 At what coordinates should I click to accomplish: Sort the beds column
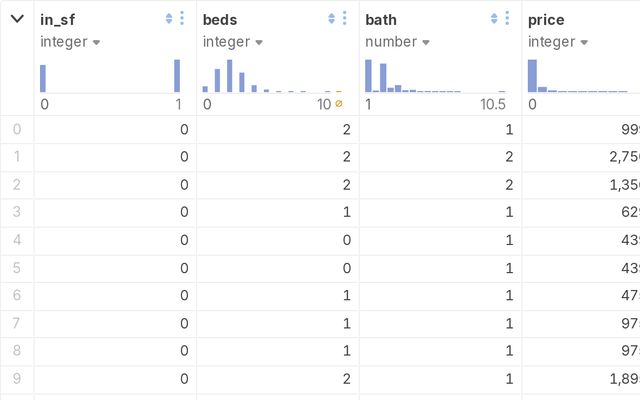coord(332,18)
